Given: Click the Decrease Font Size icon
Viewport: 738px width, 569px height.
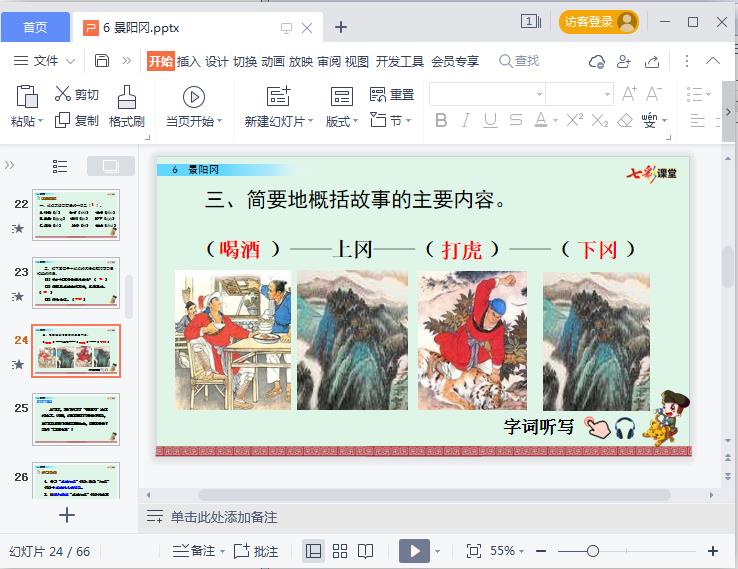Looking at the screenshot, I should (653, 94).
